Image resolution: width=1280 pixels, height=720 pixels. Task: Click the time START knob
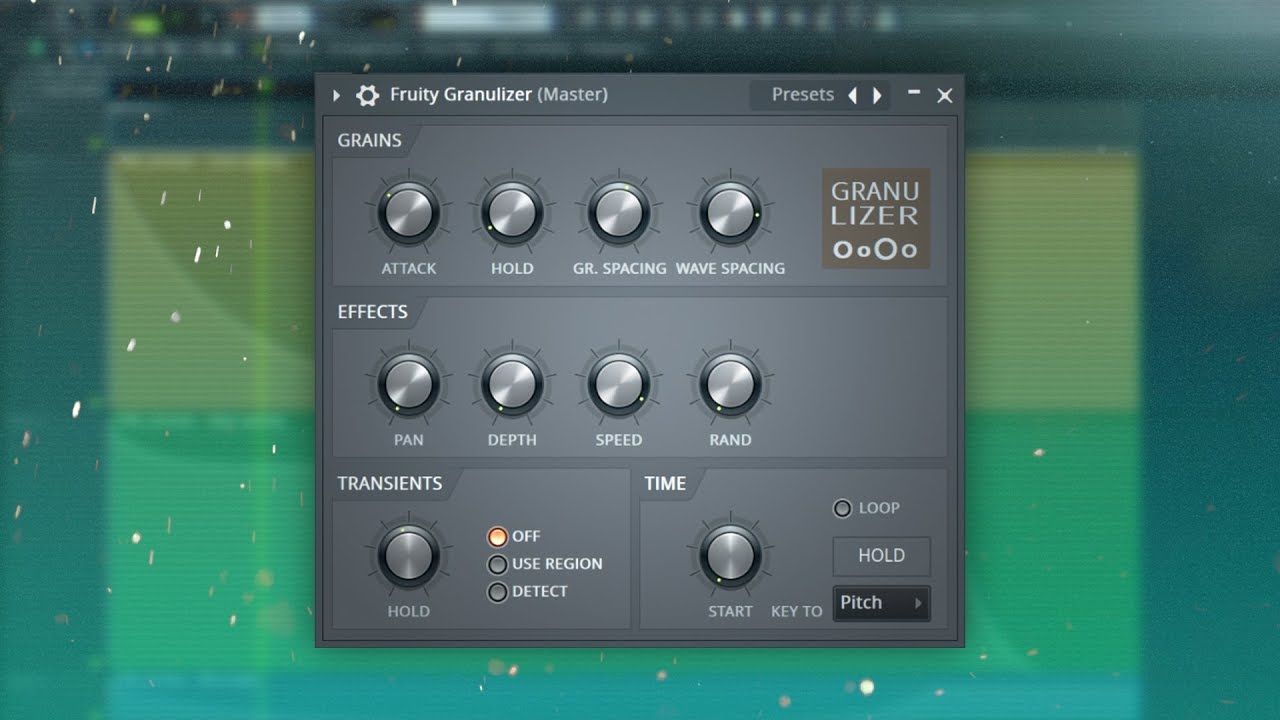click(x=730, y=555)
